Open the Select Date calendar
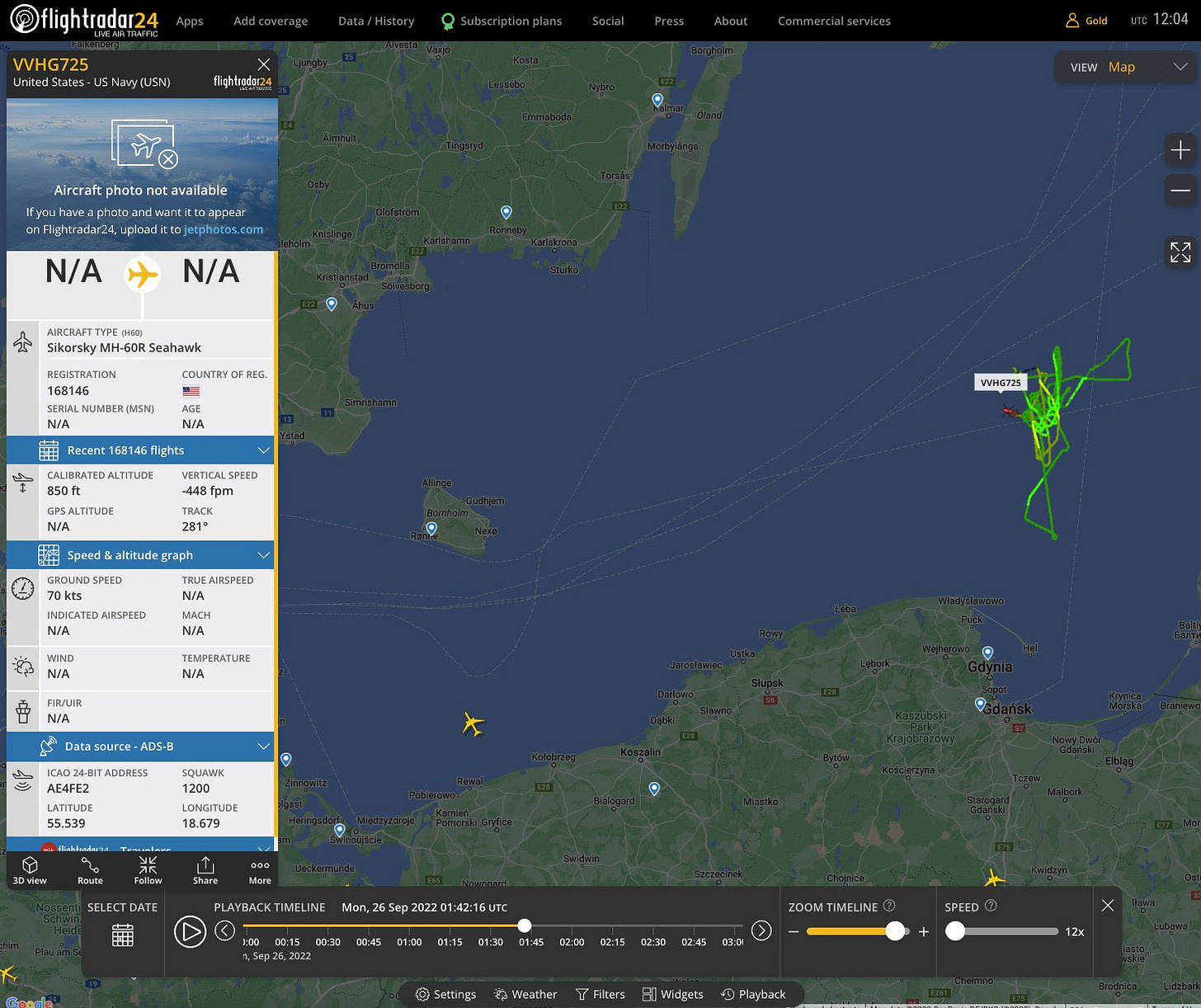 [123, 935]
